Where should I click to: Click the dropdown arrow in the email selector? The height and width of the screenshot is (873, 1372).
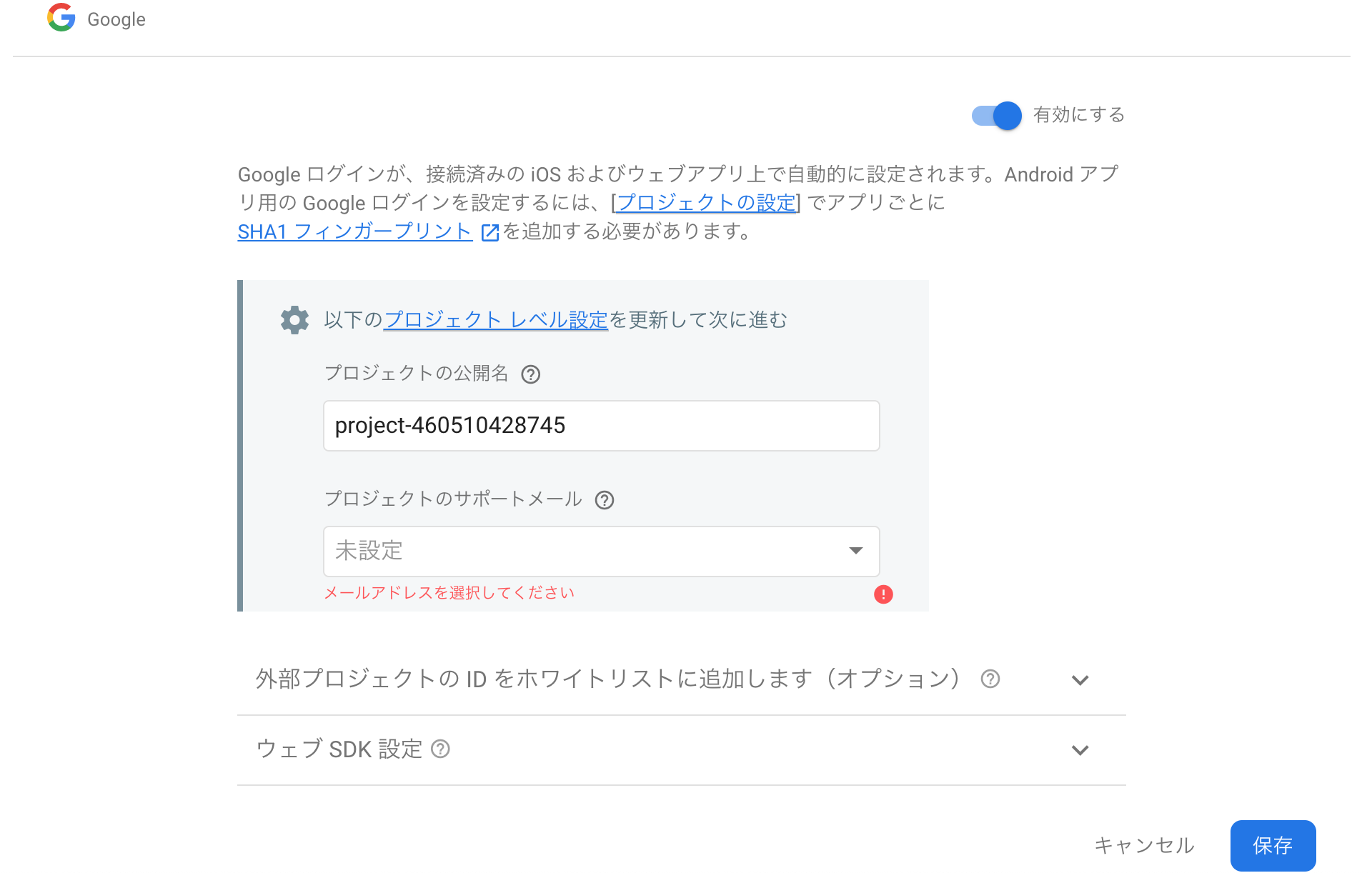pos(855,551)
